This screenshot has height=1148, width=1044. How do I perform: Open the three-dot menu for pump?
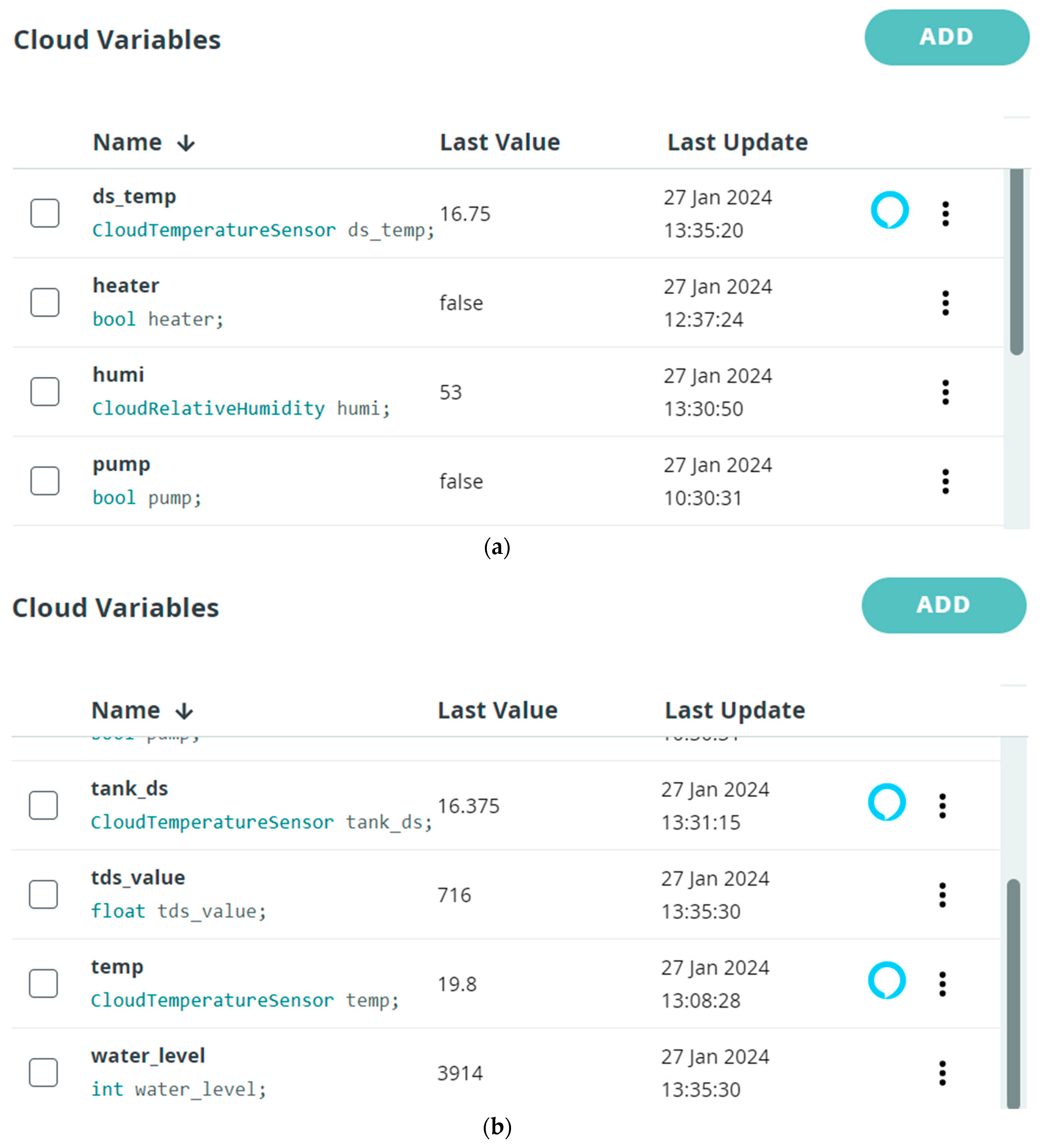tap(945, 482)
